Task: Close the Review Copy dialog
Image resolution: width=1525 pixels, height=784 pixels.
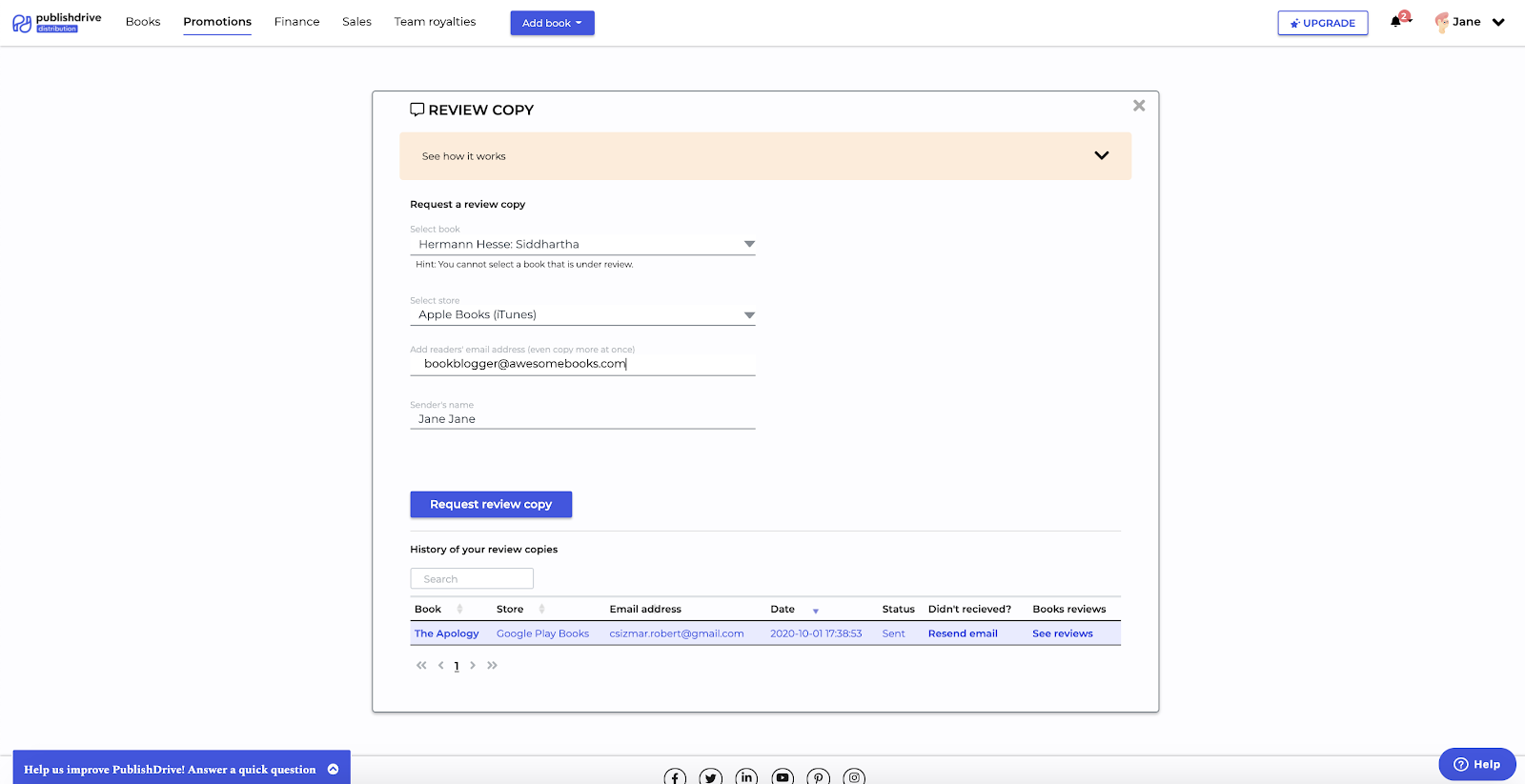Action: pos(1139,106)
